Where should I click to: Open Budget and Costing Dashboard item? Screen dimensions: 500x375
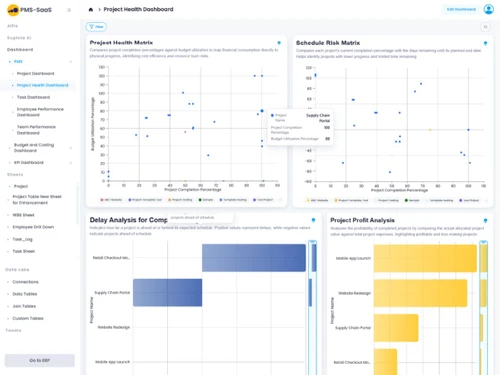[34, 148]
